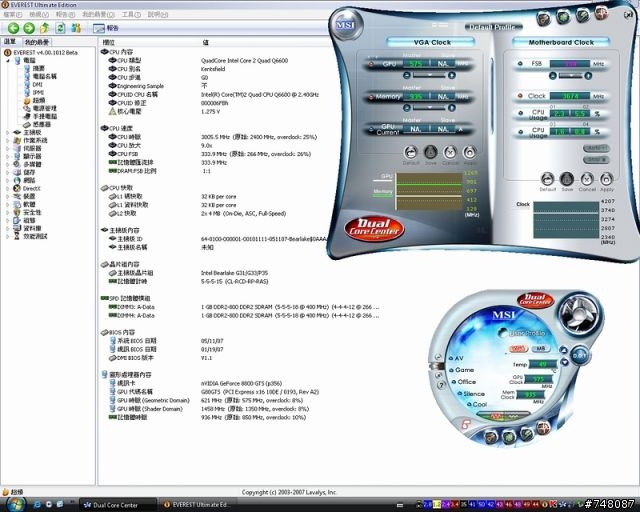Viewport: 640px width, 512px height.
Task: Click the green clover icon on round widget bottom
Action: (x=510, y=436)
